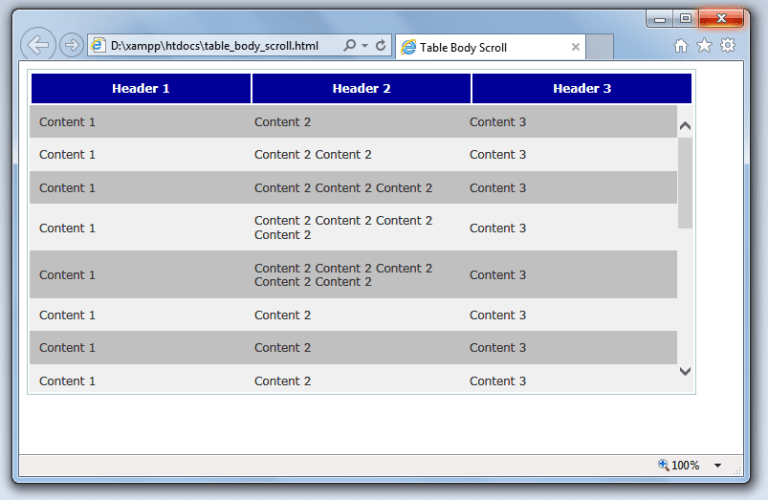This screenshot has height=500, width=768.
Task: Open the zoom level dropdown arrow
Action: pos(718,465)
